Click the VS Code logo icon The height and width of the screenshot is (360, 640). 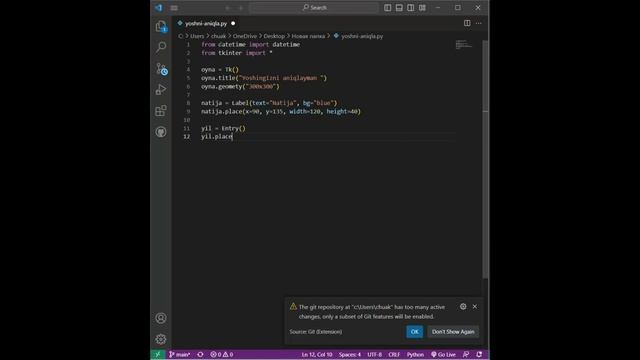[x=158, y=8]
